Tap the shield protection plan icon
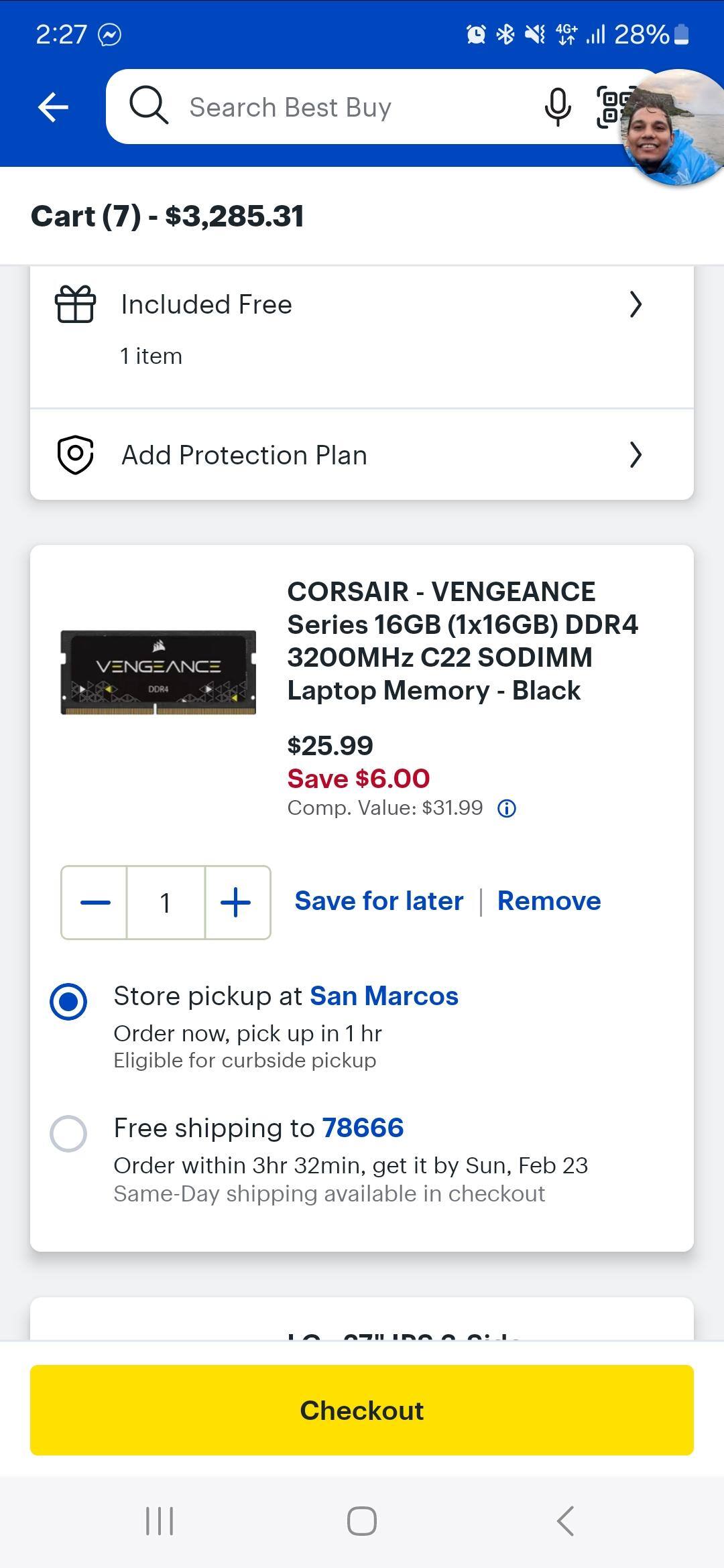Image resolution: width=724 pixels, height=1568 pixels. 75,455
